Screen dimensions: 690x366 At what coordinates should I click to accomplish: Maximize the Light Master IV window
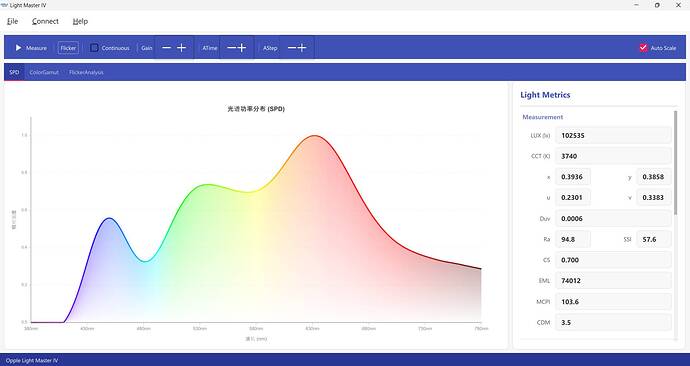657,5
